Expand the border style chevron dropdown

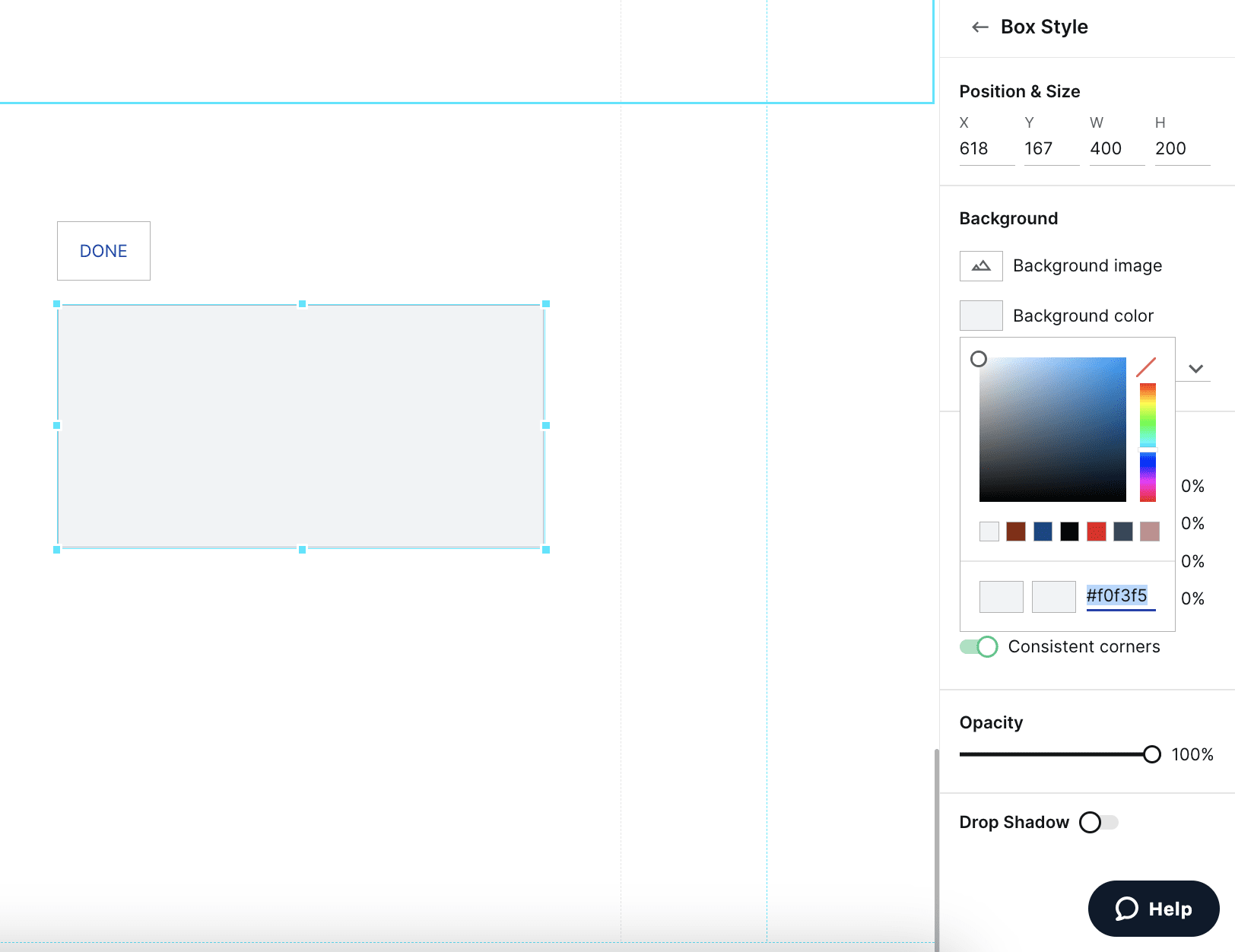pyautogui.click(x=1195, y=369)
